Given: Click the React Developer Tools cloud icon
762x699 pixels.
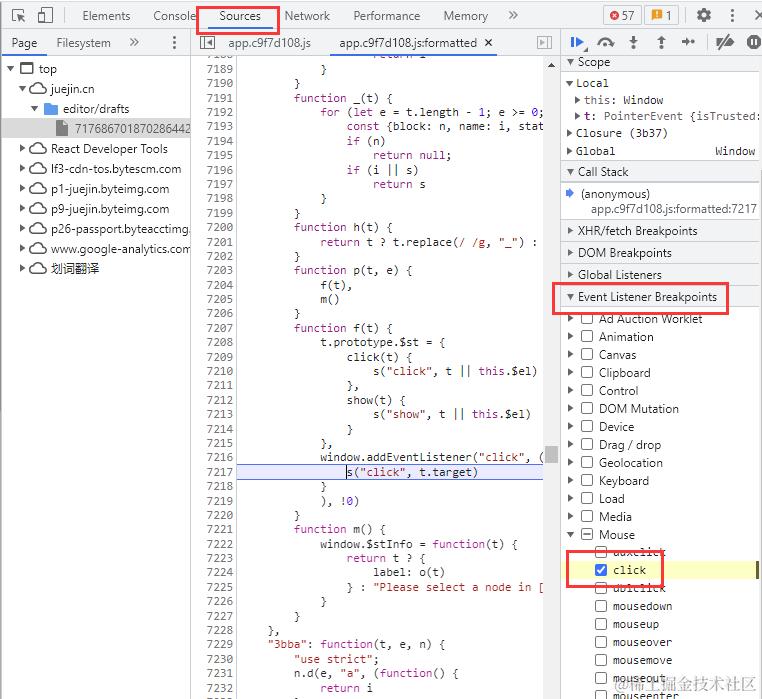Looking at the screenshot, I should click(38, 148).
